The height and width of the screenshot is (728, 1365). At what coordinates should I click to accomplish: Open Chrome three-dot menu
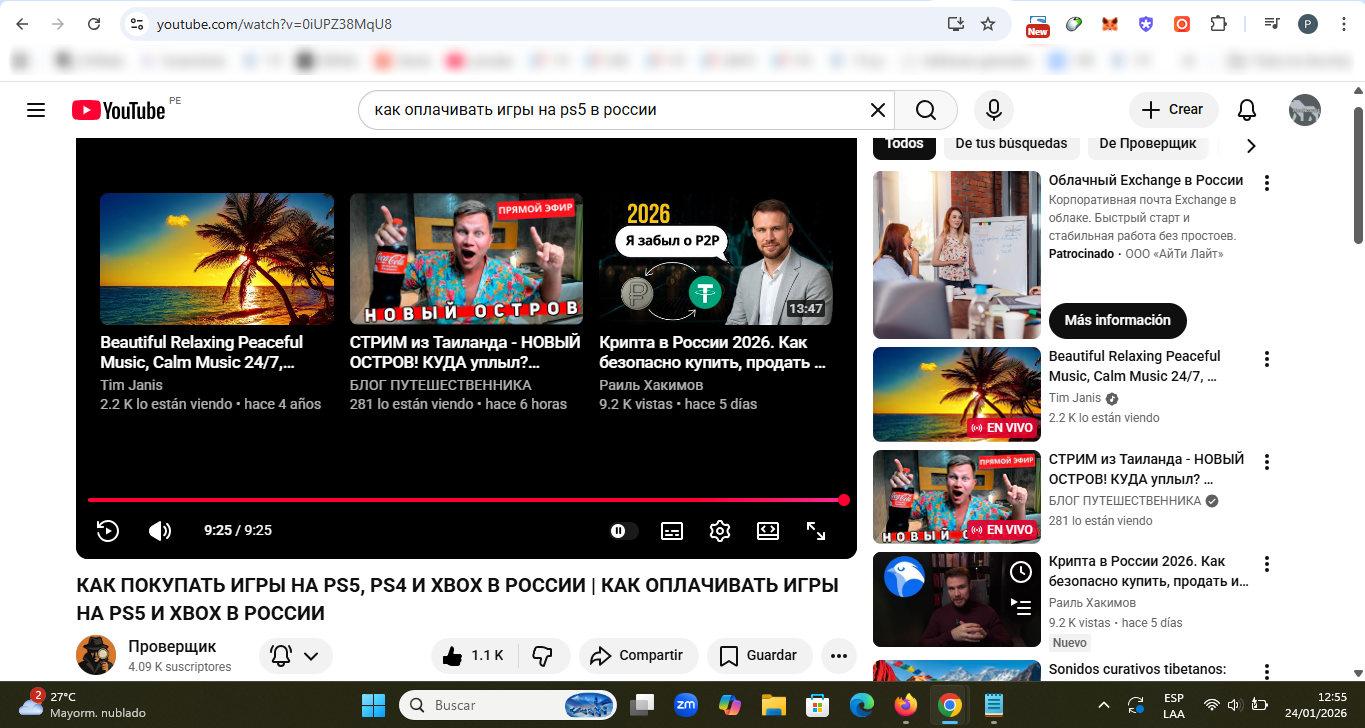1344,24
